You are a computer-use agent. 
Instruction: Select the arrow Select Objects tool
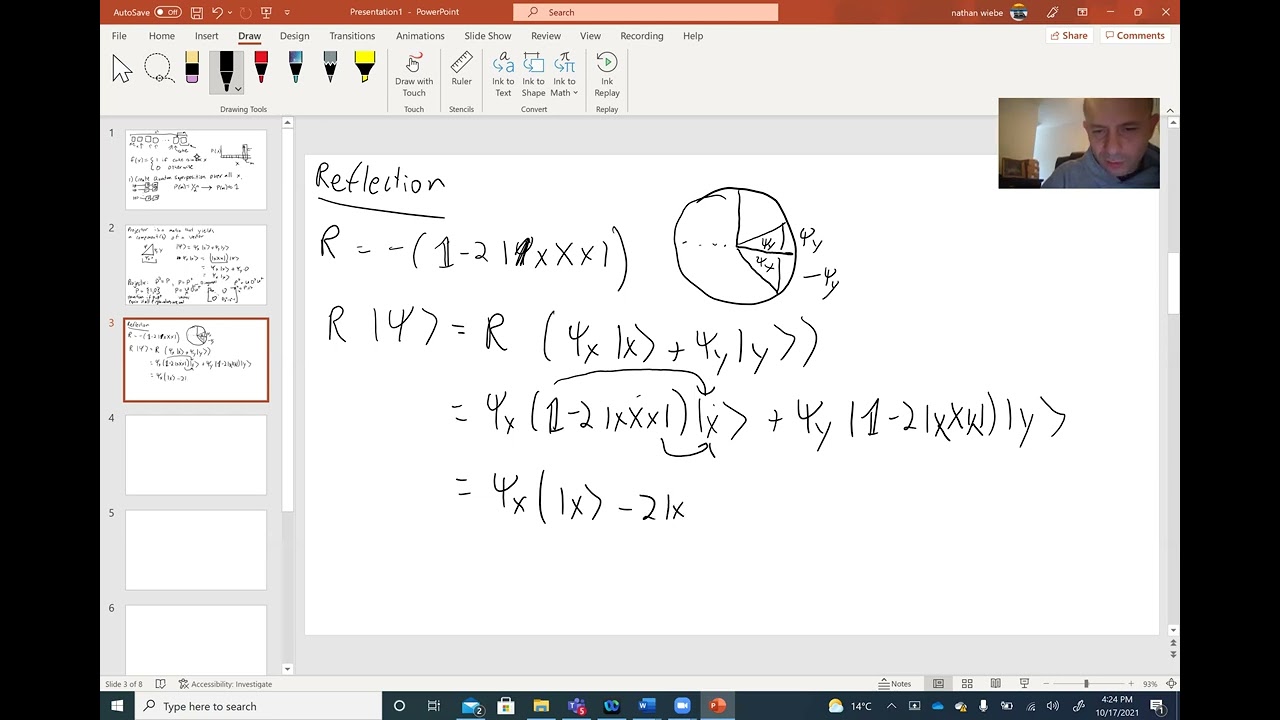[x=122, y=70]
